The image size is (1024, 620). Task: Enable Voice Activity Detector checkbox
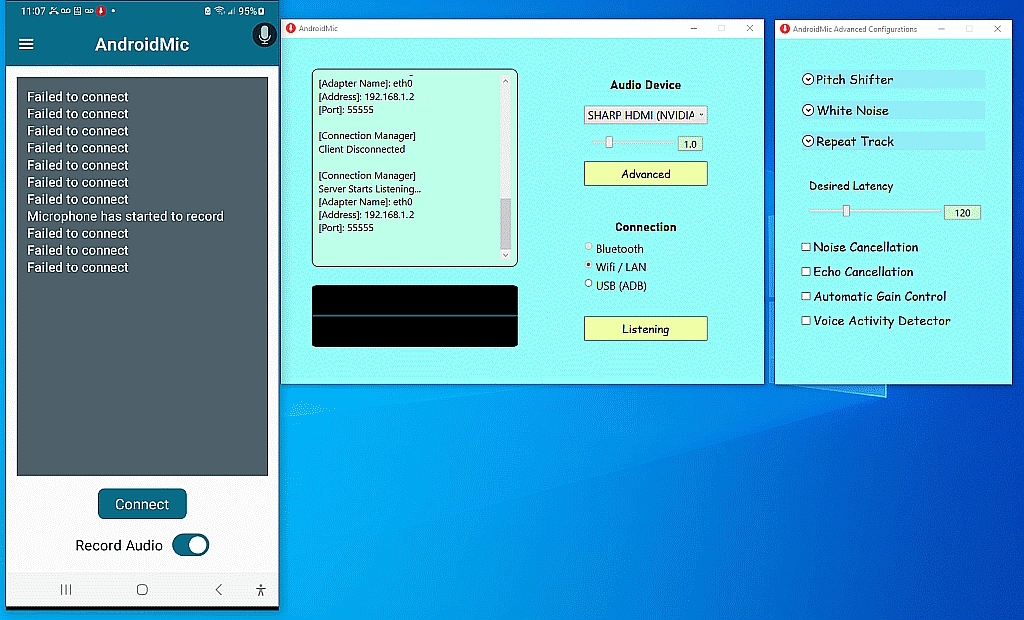[x=806, y=321]
